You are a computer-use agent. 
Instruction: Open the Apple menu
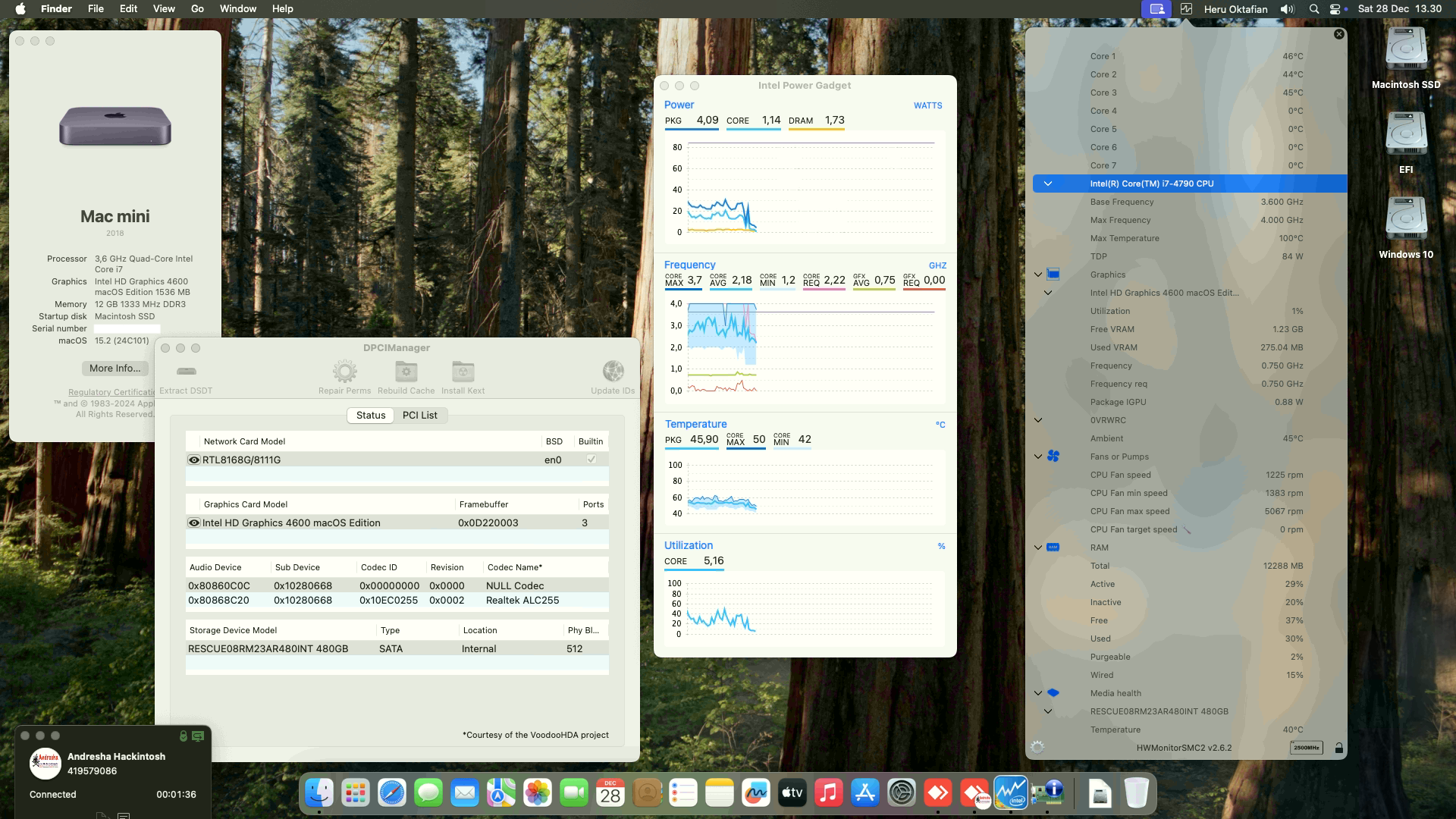click(x=20, y=9)
